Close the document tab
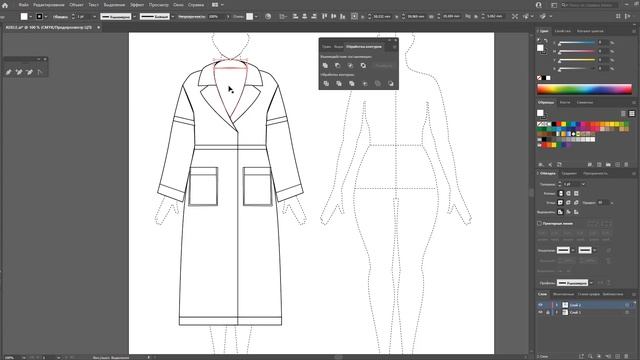 click(98, 27)
